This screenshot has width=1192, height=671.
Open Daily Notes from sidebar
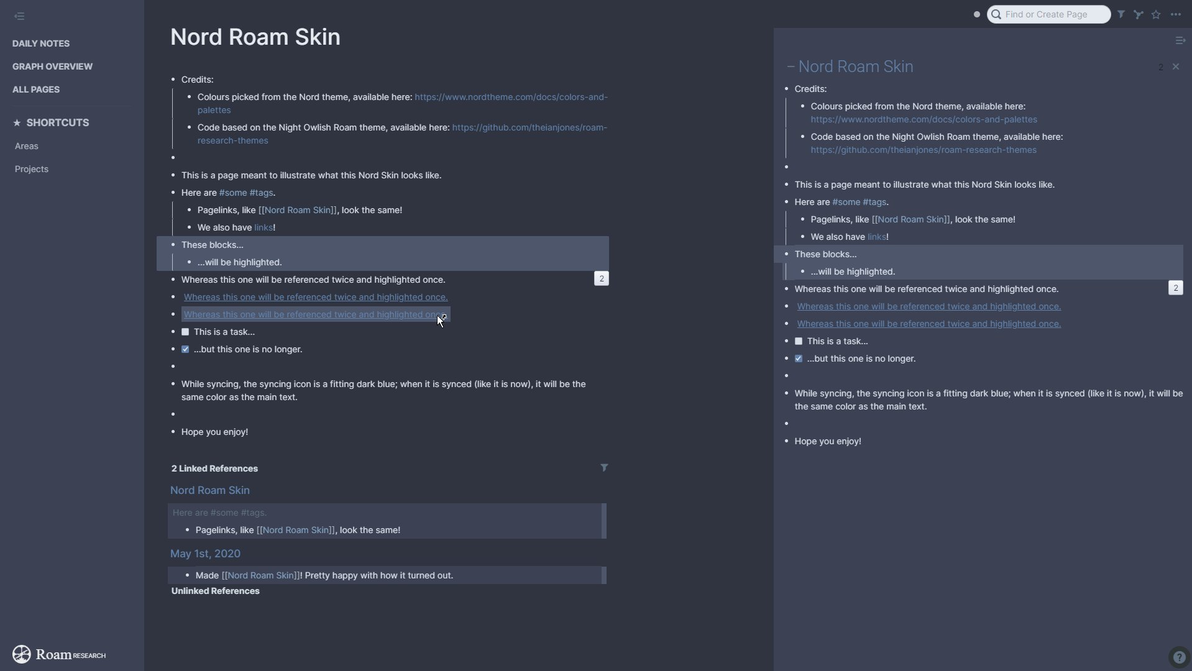click(x=41, y=43)
